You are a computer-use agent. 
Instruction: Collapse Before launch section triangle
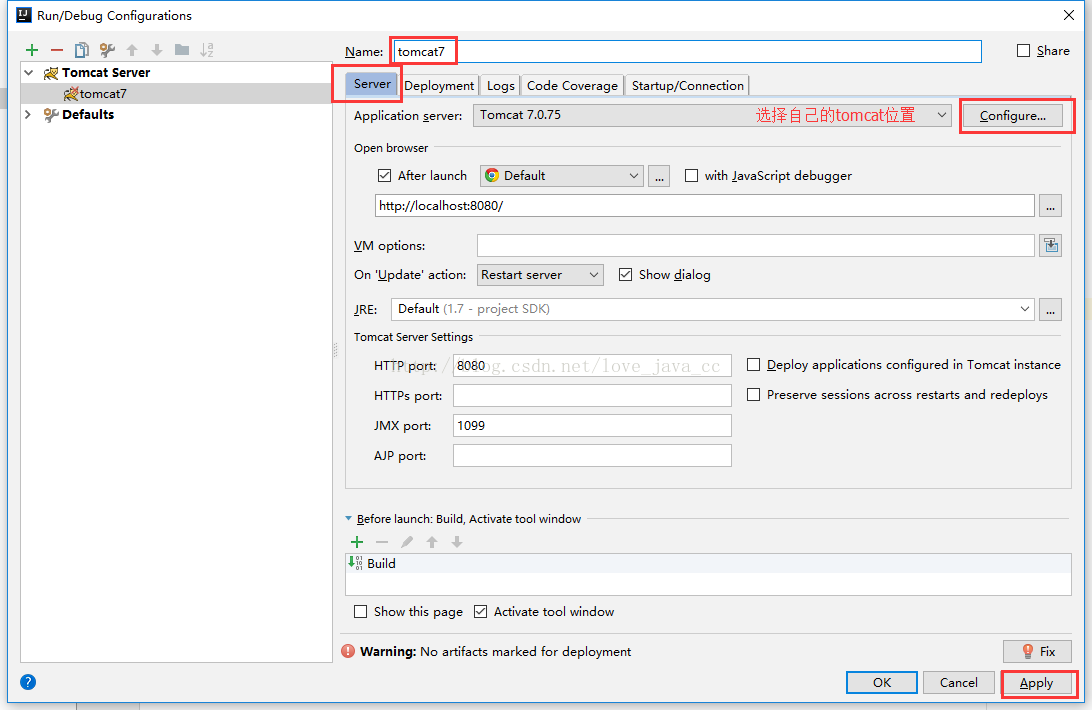[x=348, y=518]
